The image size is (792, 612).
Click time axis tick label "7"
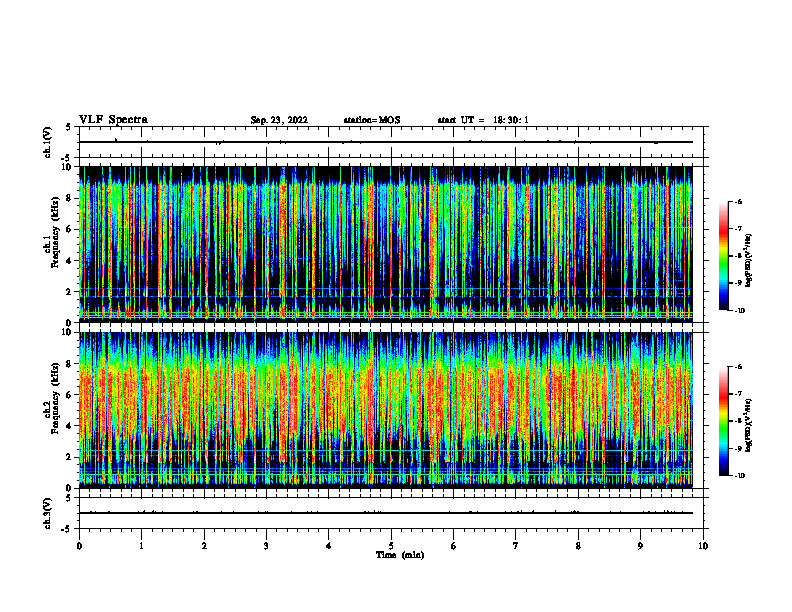point(516,546)
